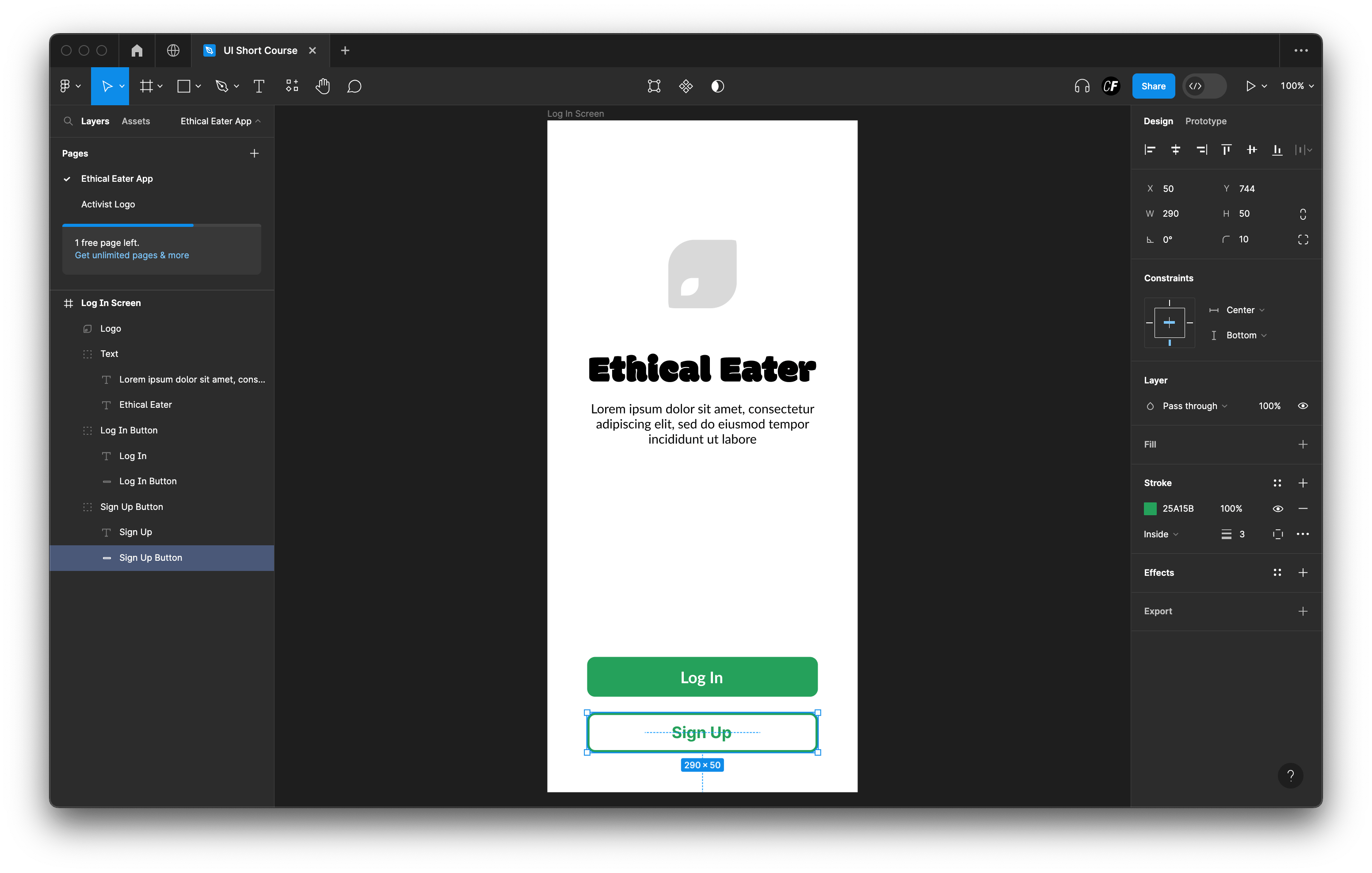Image resolution: width=1372 pixels, height=873 pixels.
Task: Switch to the Prototype tab
Action: pos(1206,121)
